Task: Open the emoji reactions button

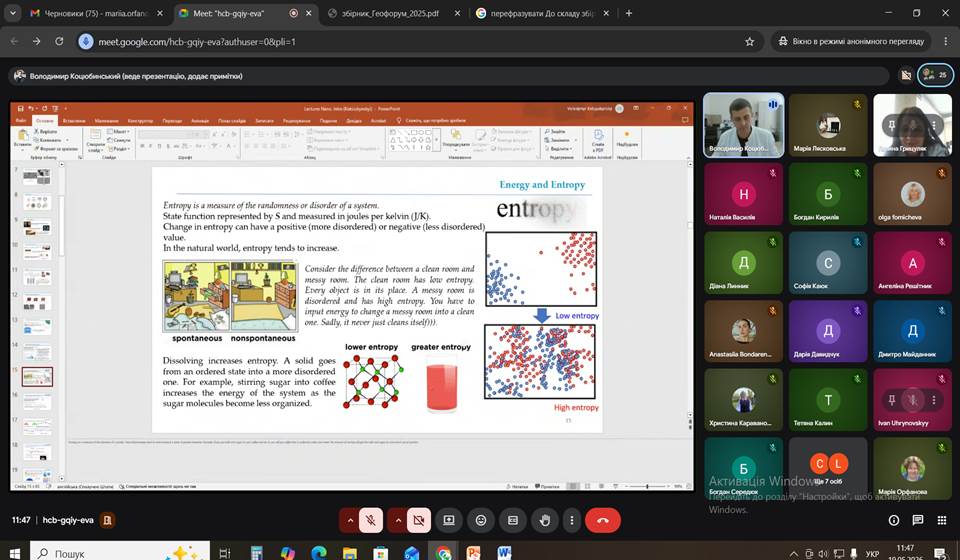Action: tap(481, 520)
